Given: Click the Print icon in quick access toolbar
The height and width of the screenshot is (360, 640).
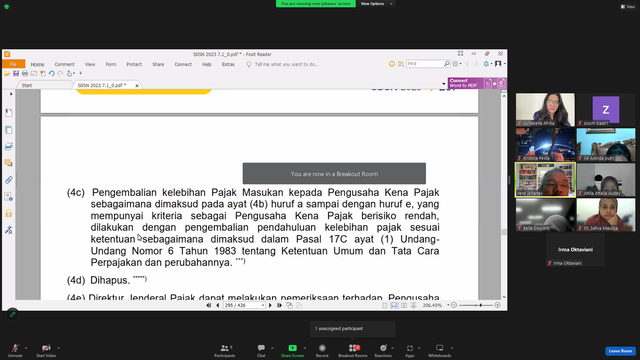Looking at the screenshot, I should click(25, 73).
